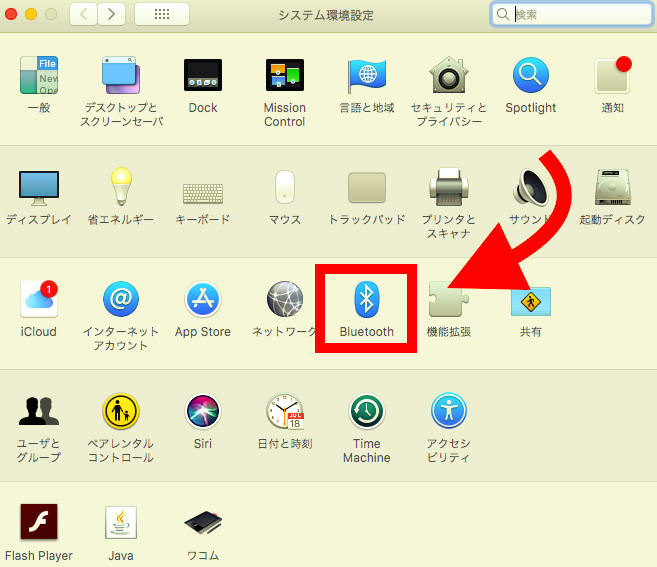Open Java preference pane
The image size is (657, 567).
[121, 522]
